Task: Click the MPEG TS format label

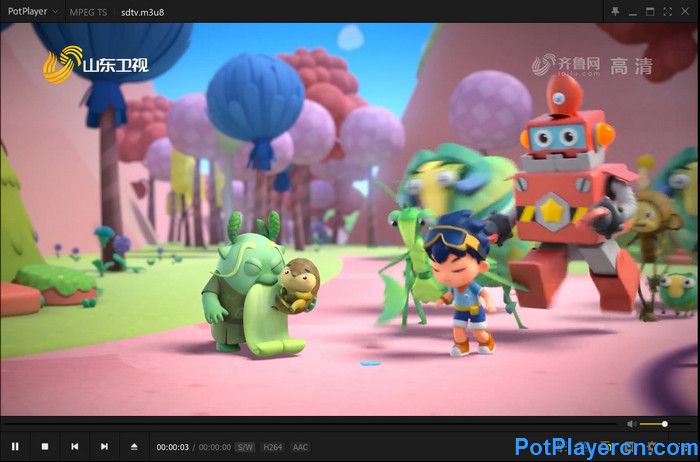Action: click(x=88, y=12)
